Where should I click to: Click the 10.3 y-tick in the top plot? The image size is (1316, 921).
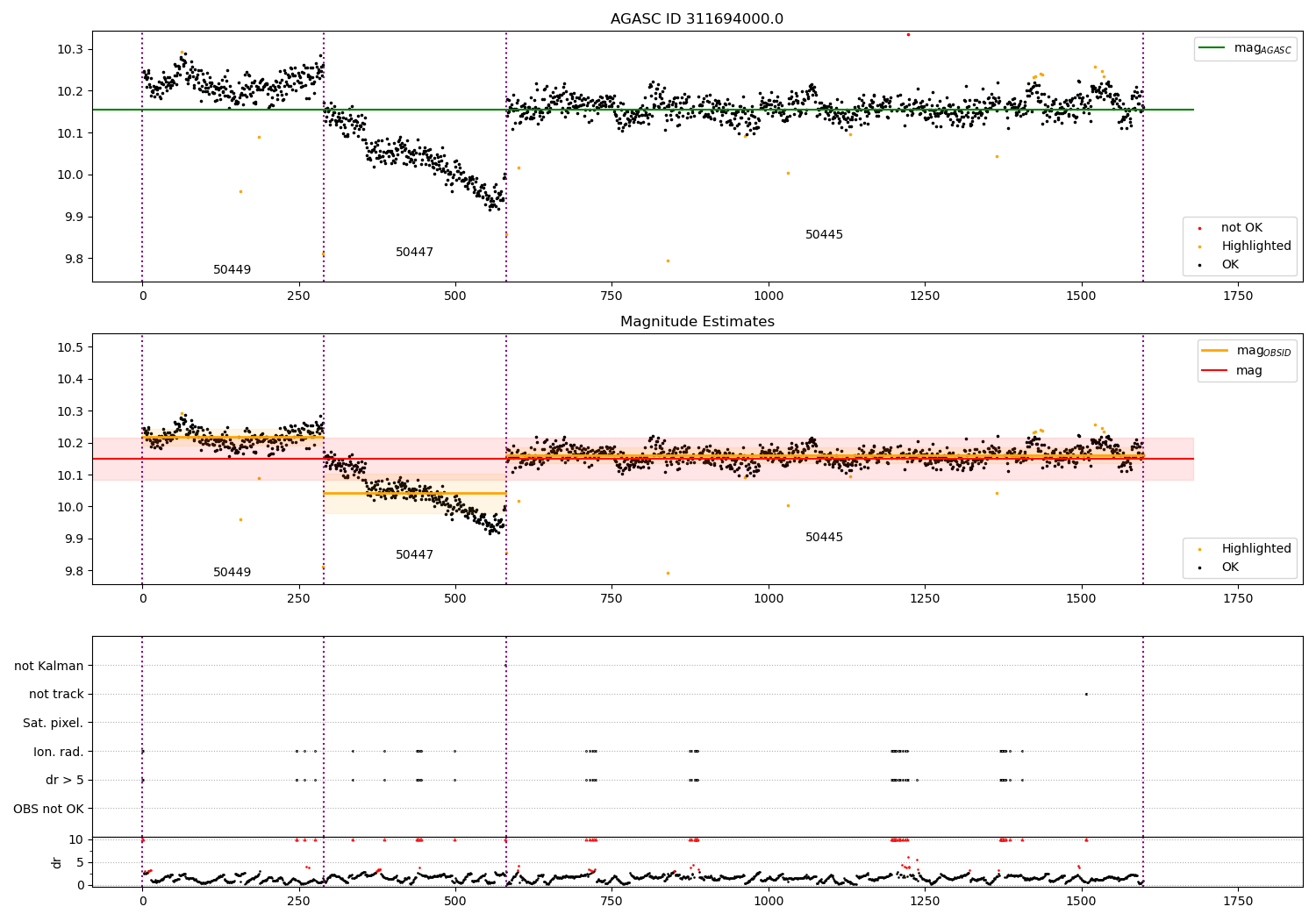69,50
